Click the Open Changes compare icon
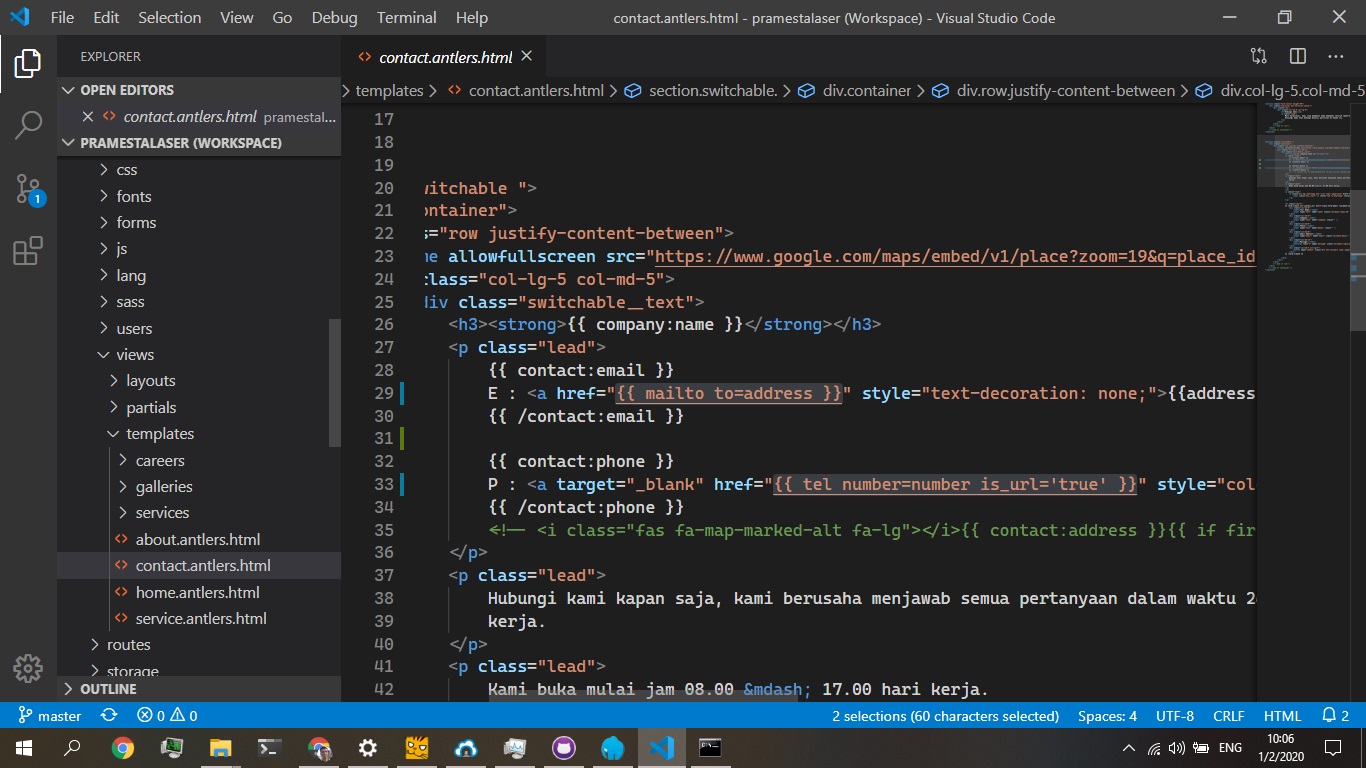The height and width of the screenshot is (768, 1366). coord(1259,57)
